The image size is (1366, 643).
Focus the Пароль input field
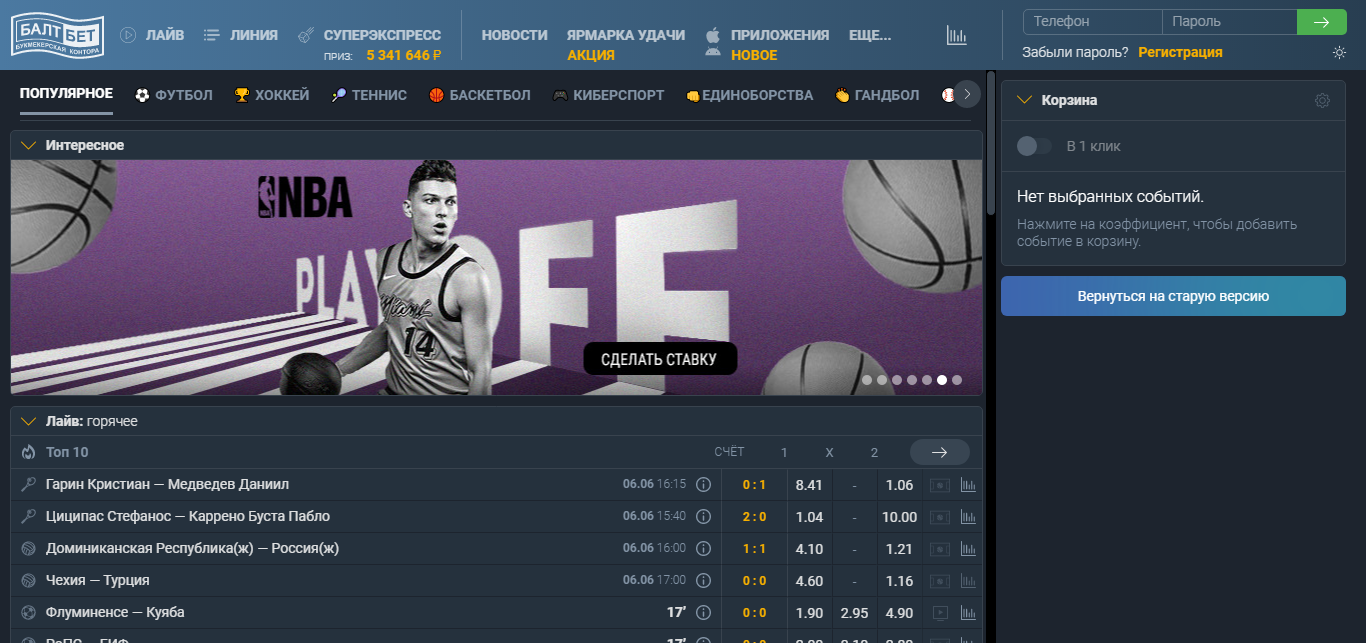coord(1230,22)
